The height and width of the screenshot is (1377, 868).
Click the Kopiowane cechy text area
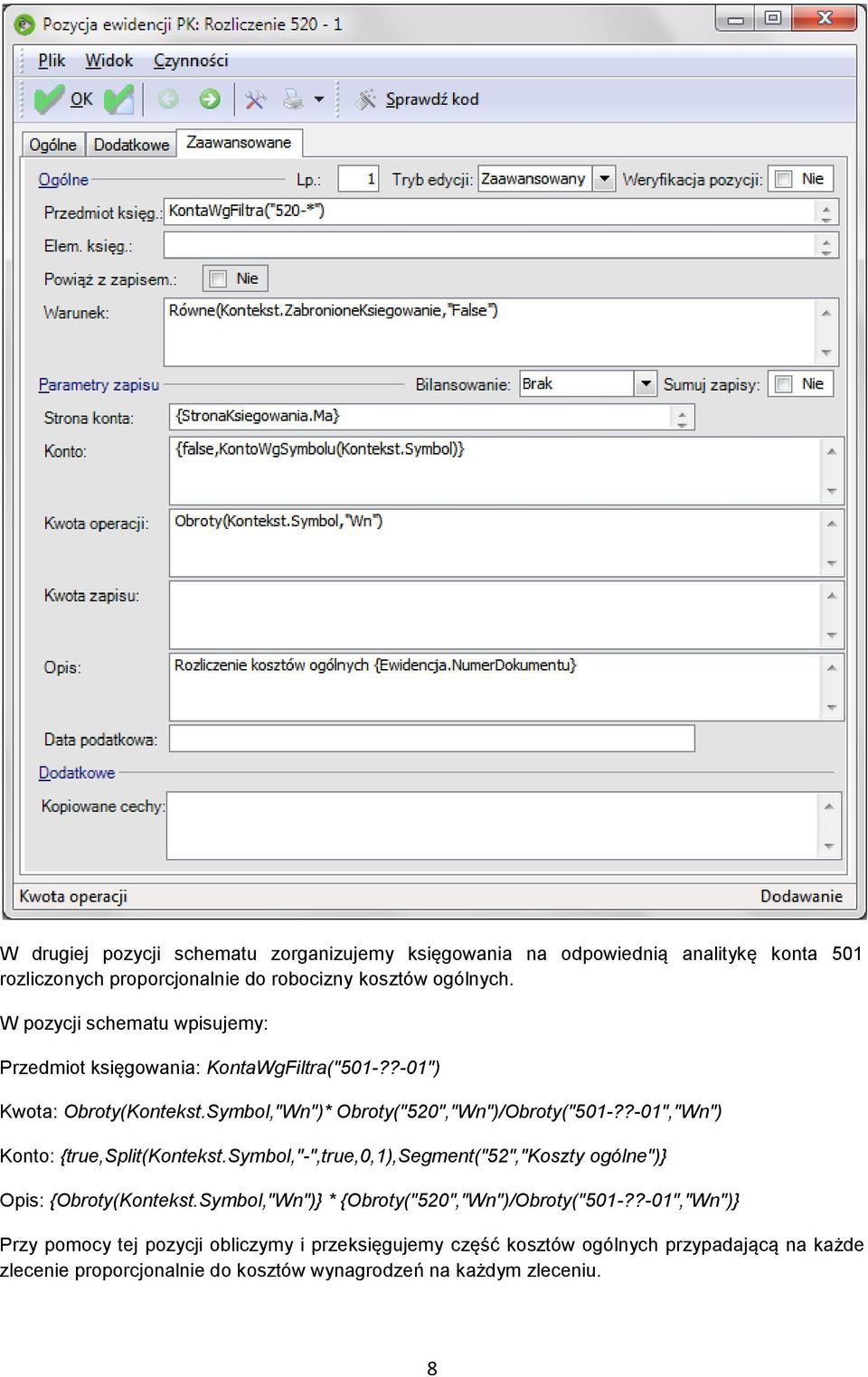click(493, 825)
